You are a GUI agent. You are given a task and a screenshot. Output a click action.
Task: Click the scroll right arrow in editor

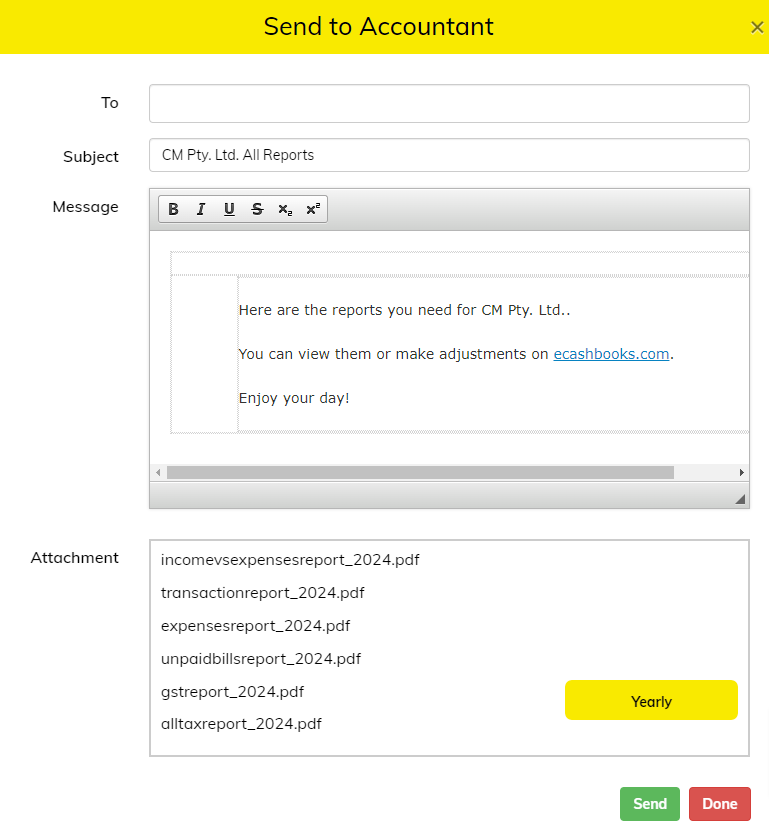[x=741, y=472]
